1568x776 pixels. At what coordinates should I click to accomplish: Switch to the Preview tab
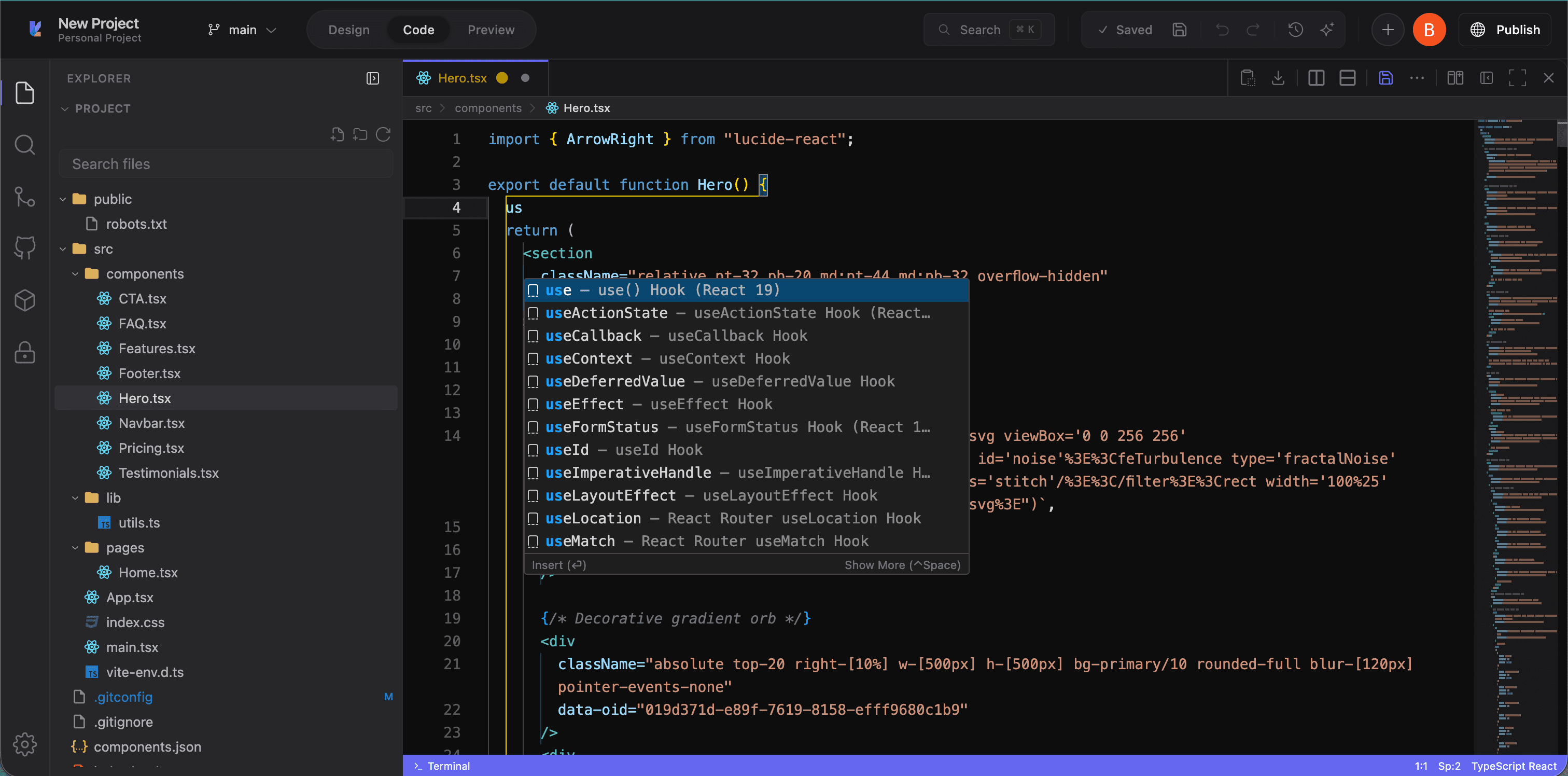click(491, 30)
